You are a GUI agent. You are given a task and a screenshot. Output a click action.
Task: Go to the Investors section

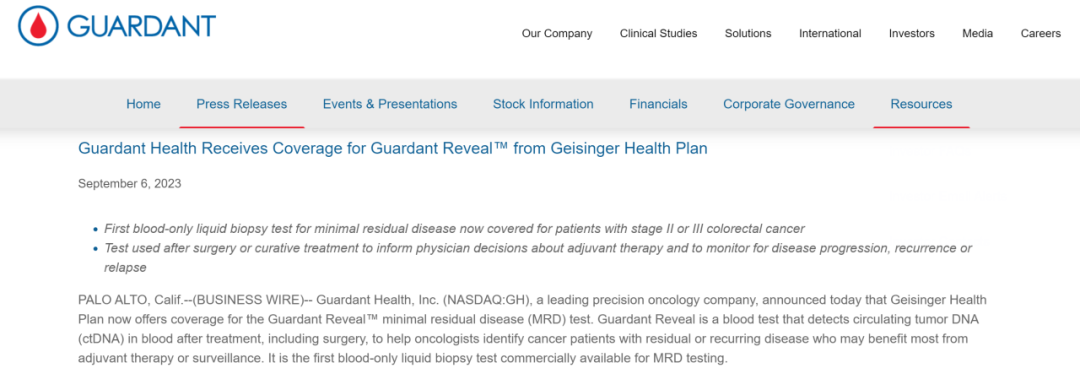coord(911,33)
